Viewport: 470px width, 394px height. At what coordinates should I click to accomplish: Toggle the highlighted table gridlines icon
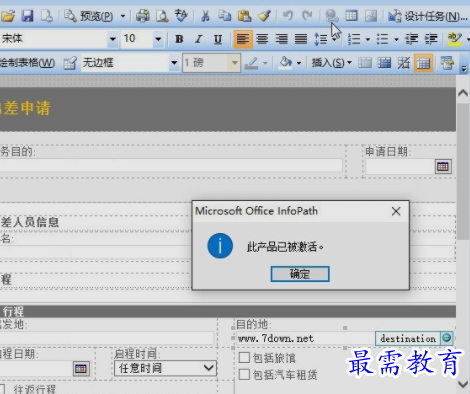click(423, 62)
